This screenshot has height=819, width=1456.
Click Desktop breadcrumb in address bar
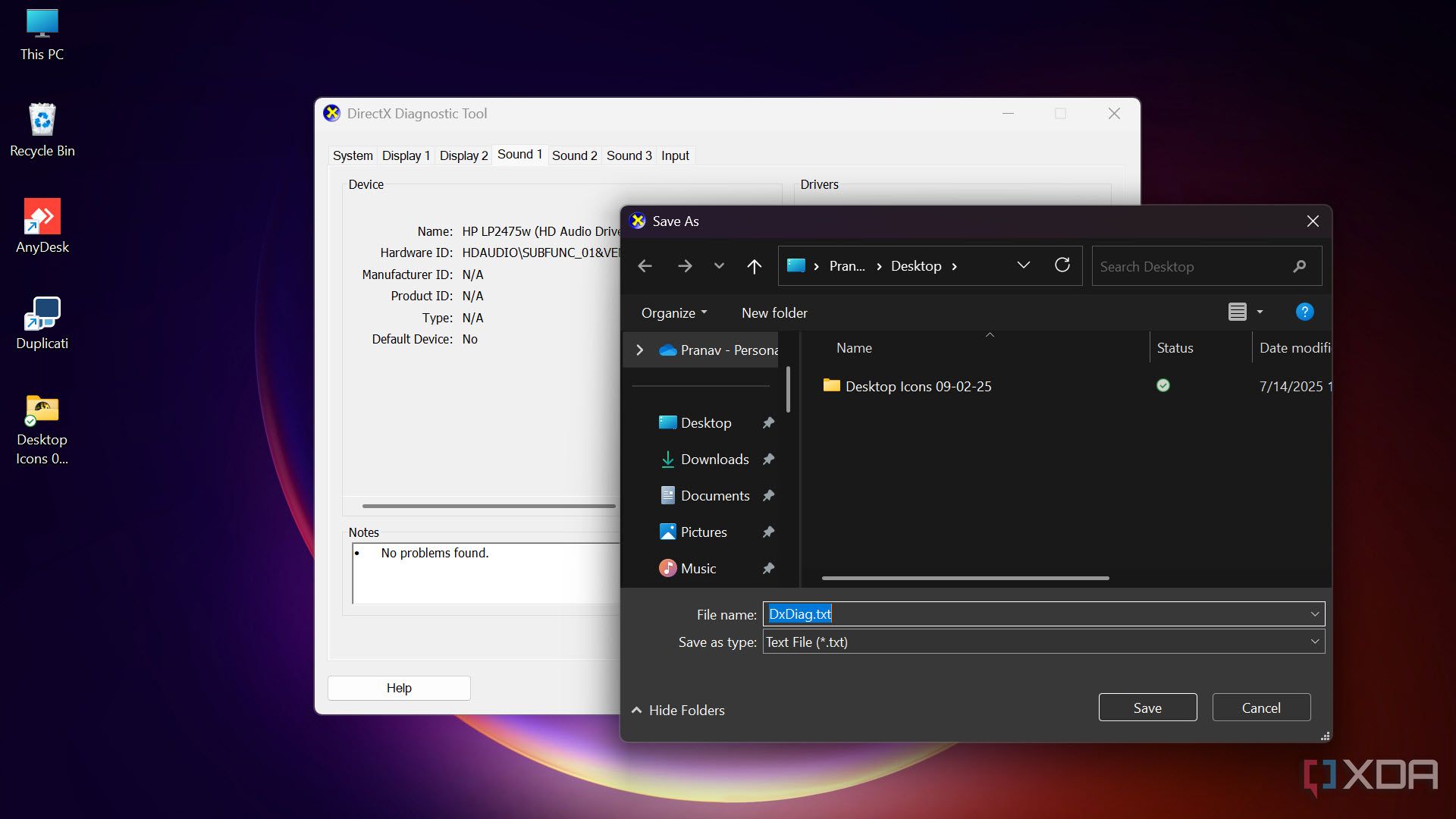pyautogui.click(x=916, y=266)
